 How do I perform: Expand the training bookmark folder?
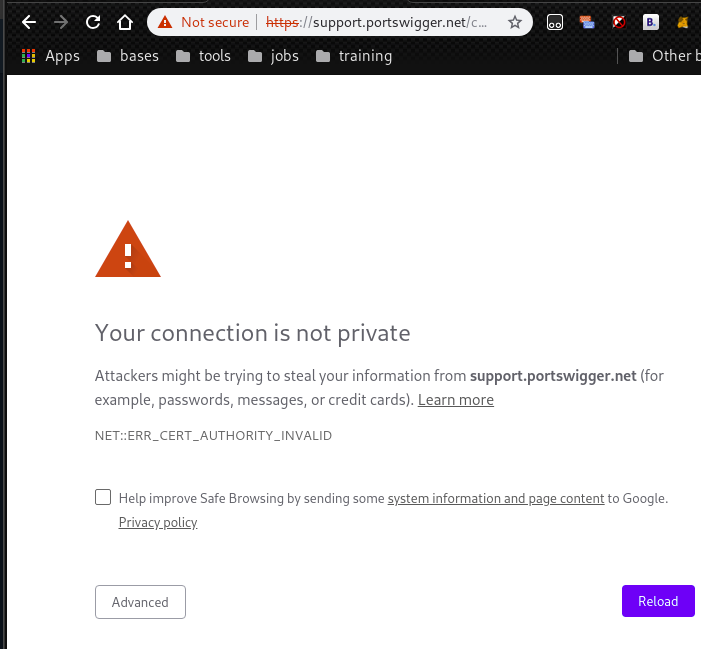pyautogui.click(x=354, y=56)
